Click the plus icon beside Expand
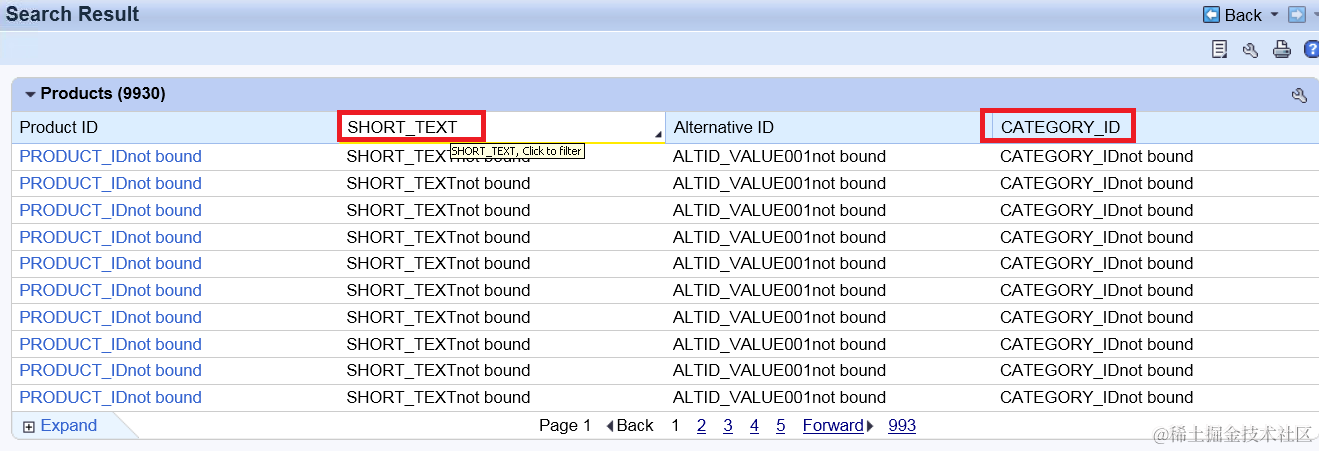The height and width of the screenshot is (451, 1319). (x=29, y=427)
